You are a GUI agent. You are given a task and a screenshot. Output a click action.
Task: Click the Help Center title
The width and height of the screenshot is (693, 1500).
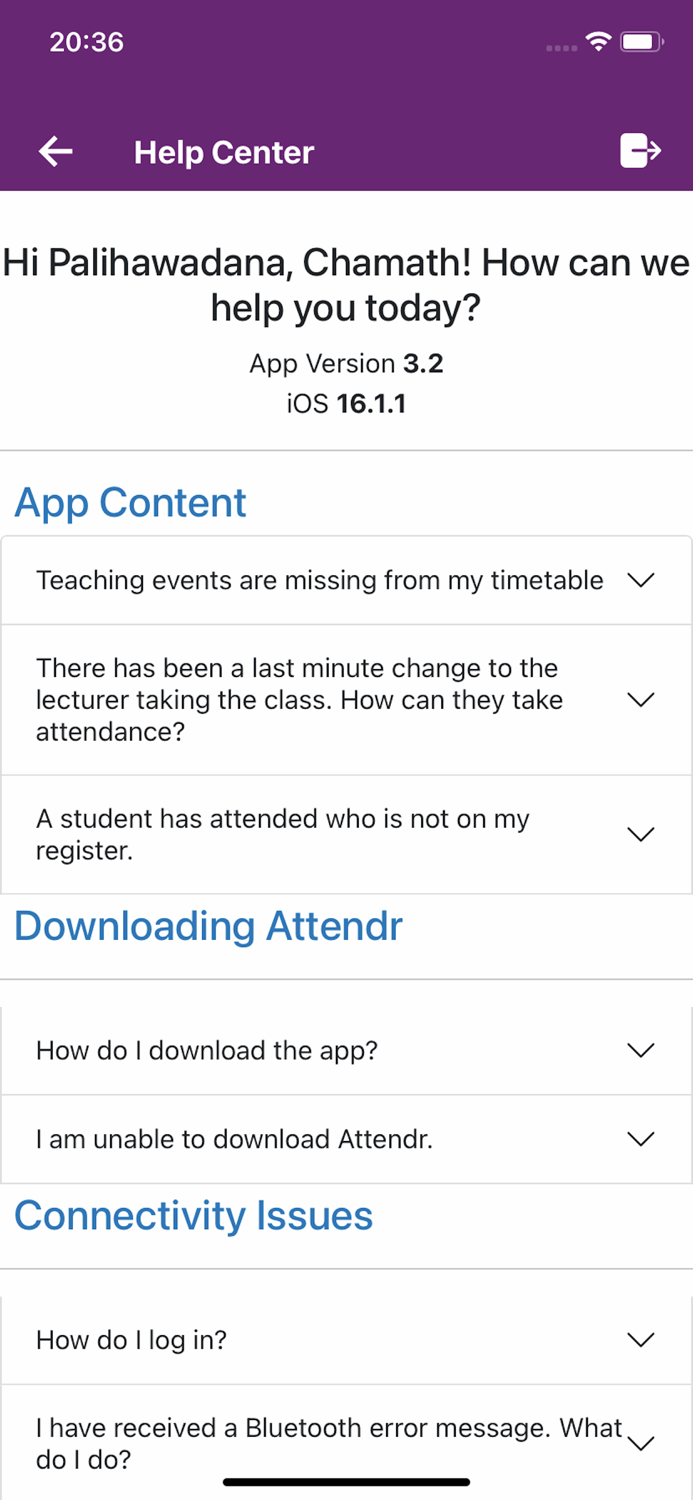(224, 151)
